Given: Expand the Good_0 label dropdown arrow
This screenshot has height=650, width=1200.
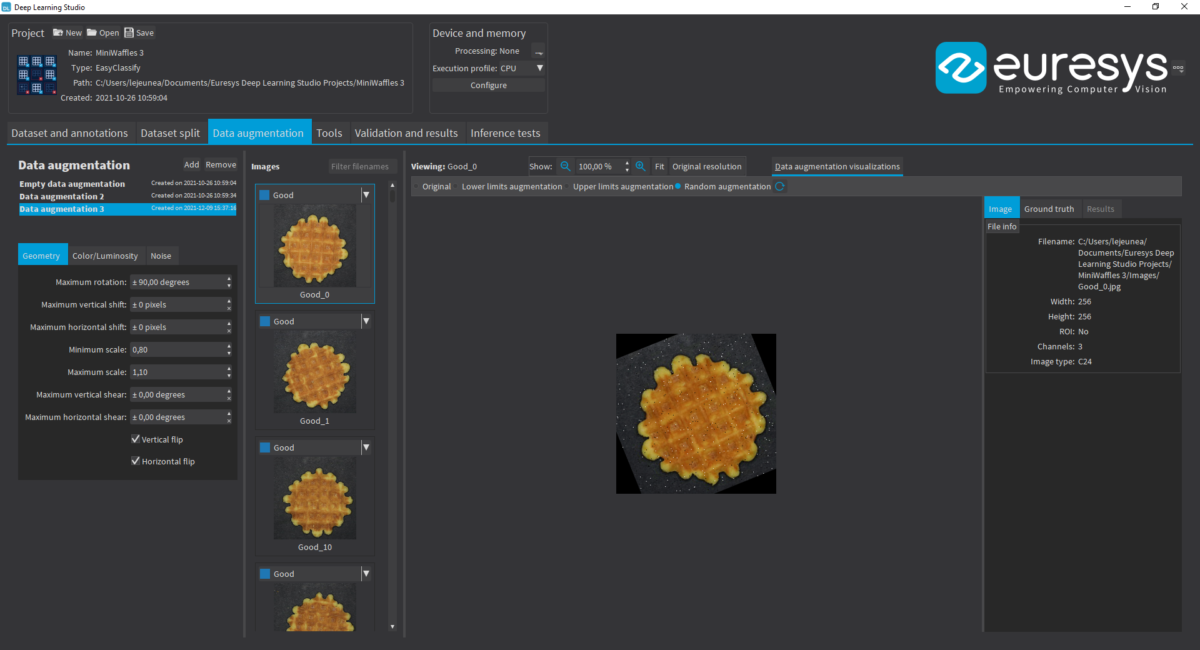Looking at the screenshot, I should point(366,195).
